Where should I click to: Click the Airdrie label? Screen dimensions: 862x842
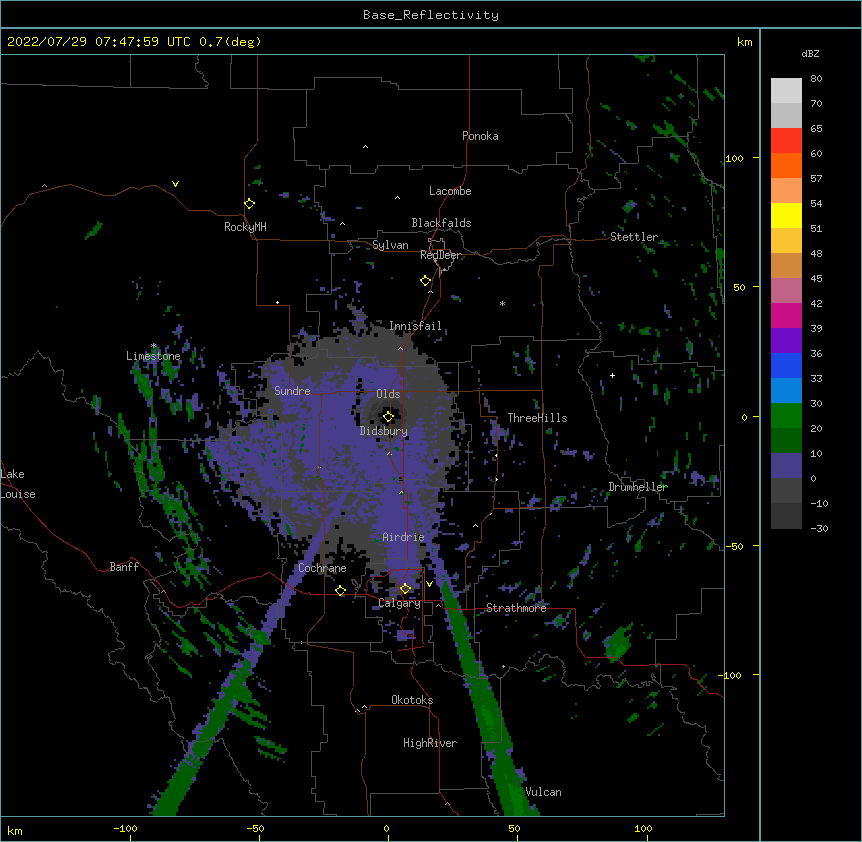(404, 537)
